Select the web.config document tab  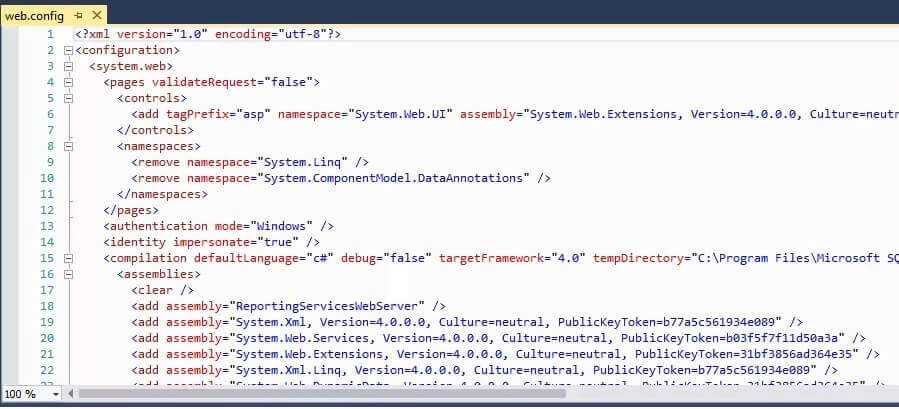[34, 15]
